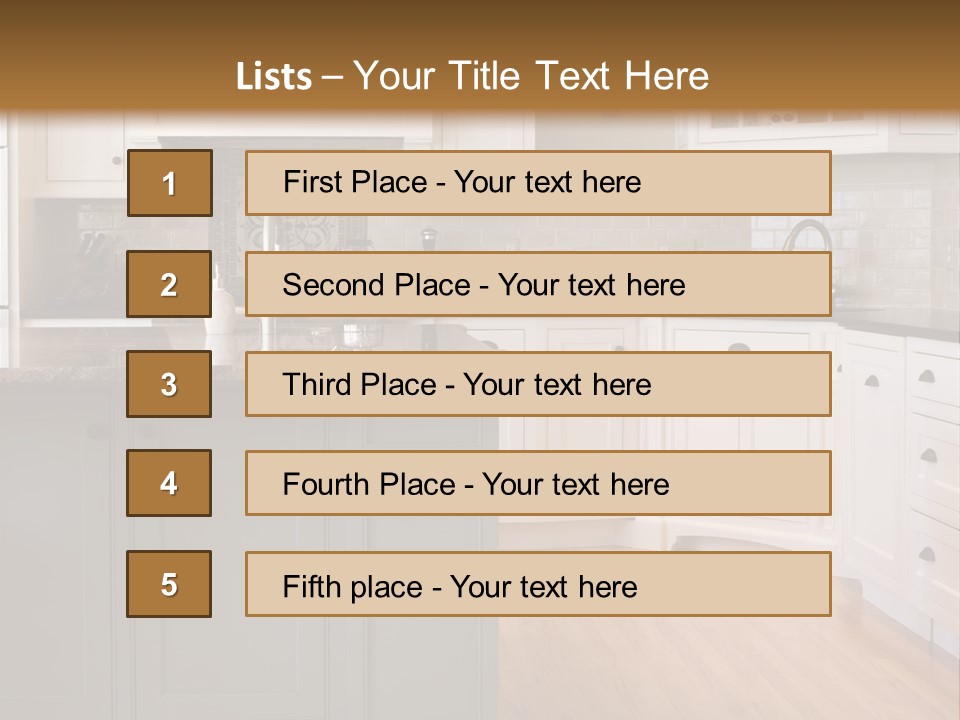Click the bold word Lists in title
The width and height of the screenshot is (960, 720).
[274, 76]
